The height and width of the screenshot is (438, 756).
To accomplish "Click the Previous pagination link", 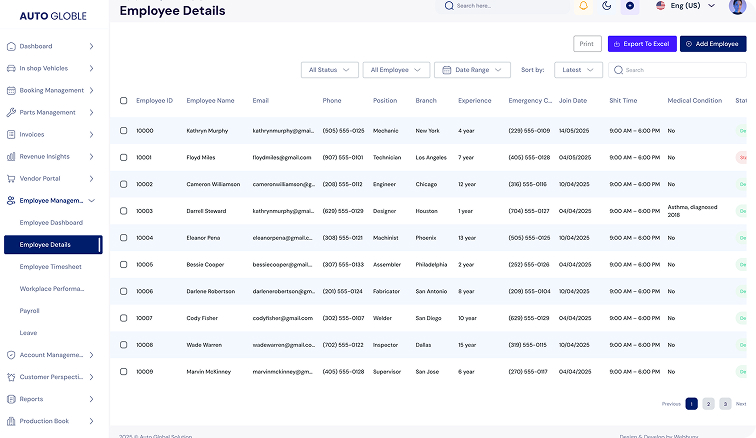I will (671, 404).
